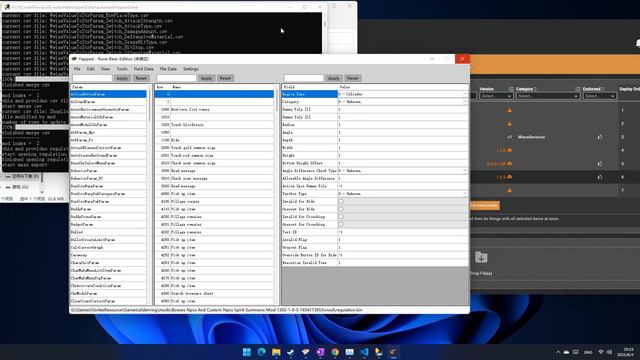The image size is (640, 360).
Task: Open the Edit menu in Yapped
Action: click(x=91, y=69)
